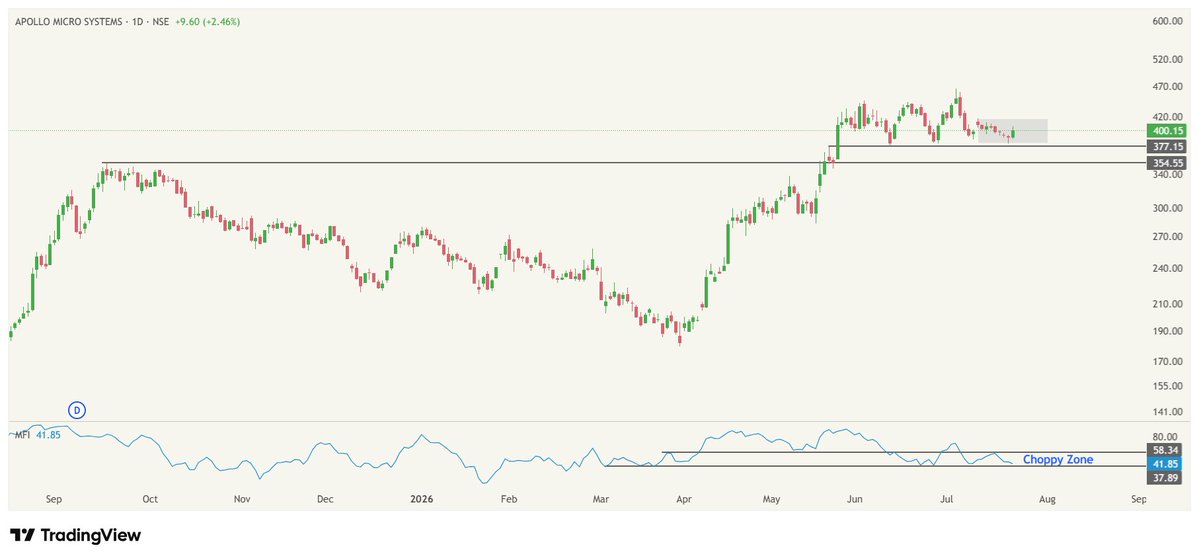Click the 300.00 price scale label
The image size is (1199, 560).
click(1168, 208)
